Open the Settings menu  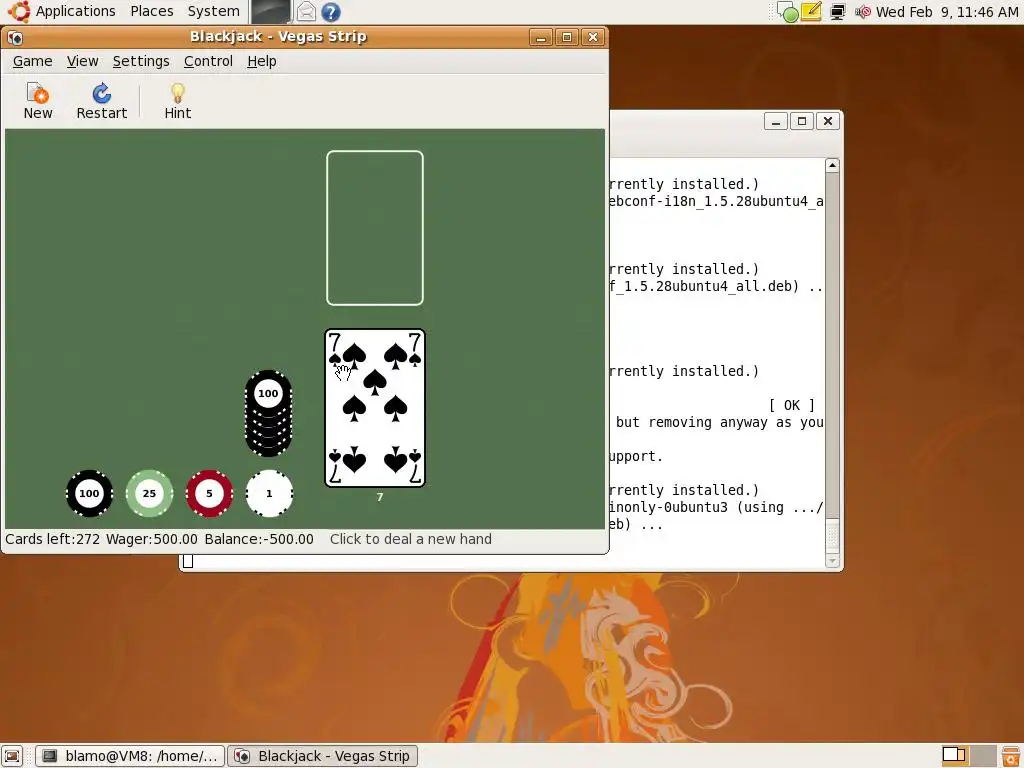point(141,61)
